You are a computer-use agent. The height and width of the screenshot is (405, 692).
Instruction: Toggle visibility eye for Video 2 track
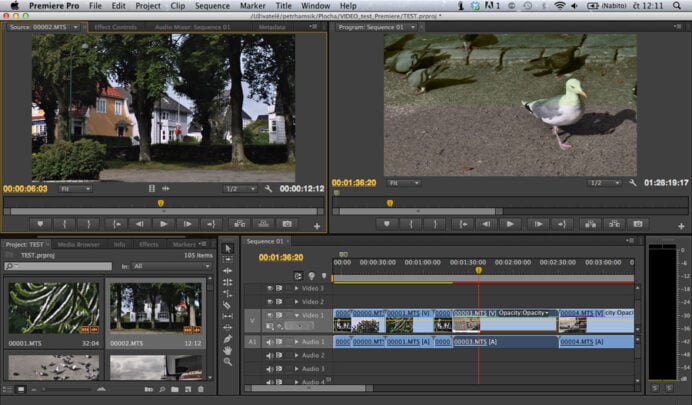269,301
